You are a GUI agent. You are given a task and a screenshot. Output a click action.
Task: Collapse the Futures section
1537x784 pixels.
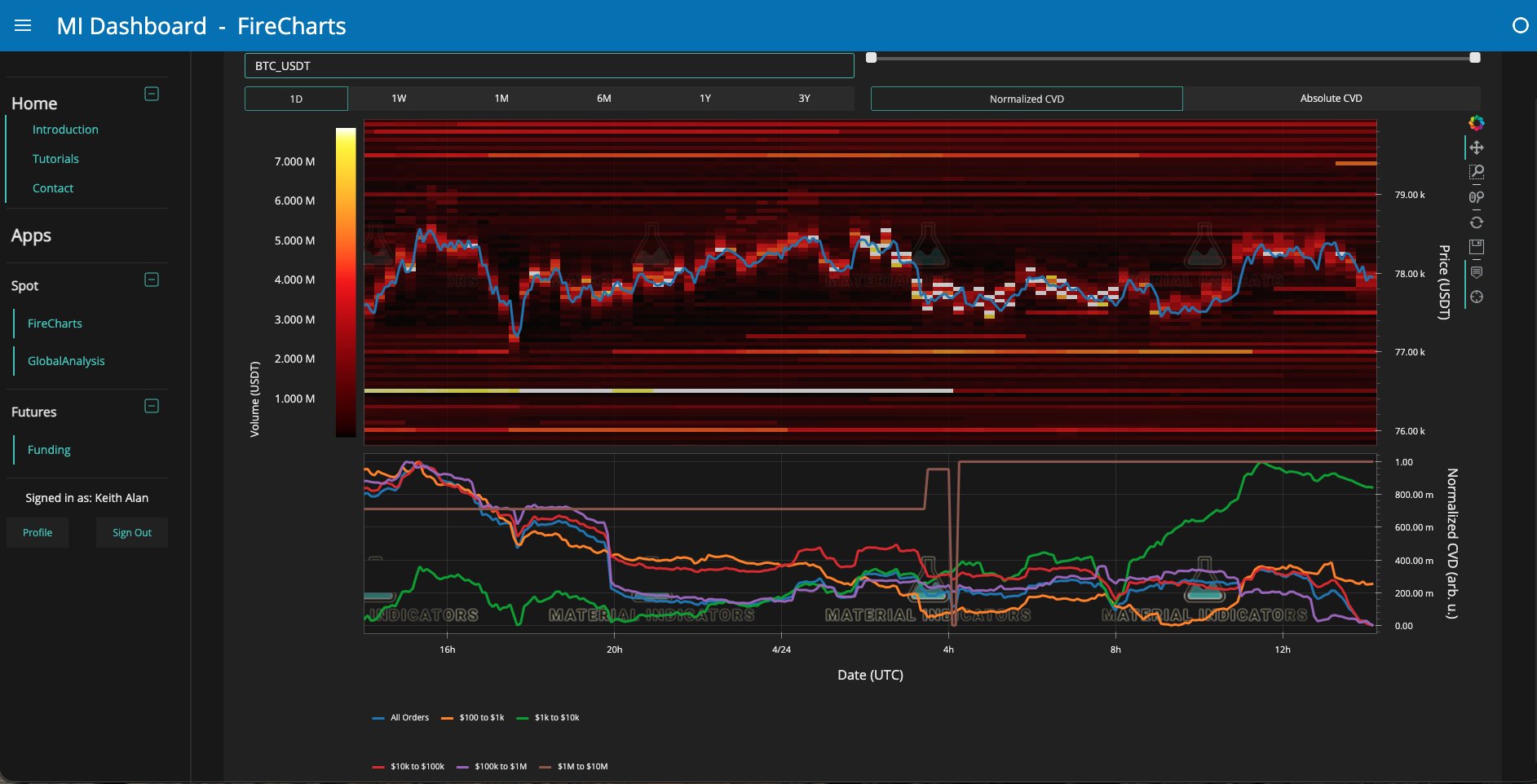click(x=152, y=406)
